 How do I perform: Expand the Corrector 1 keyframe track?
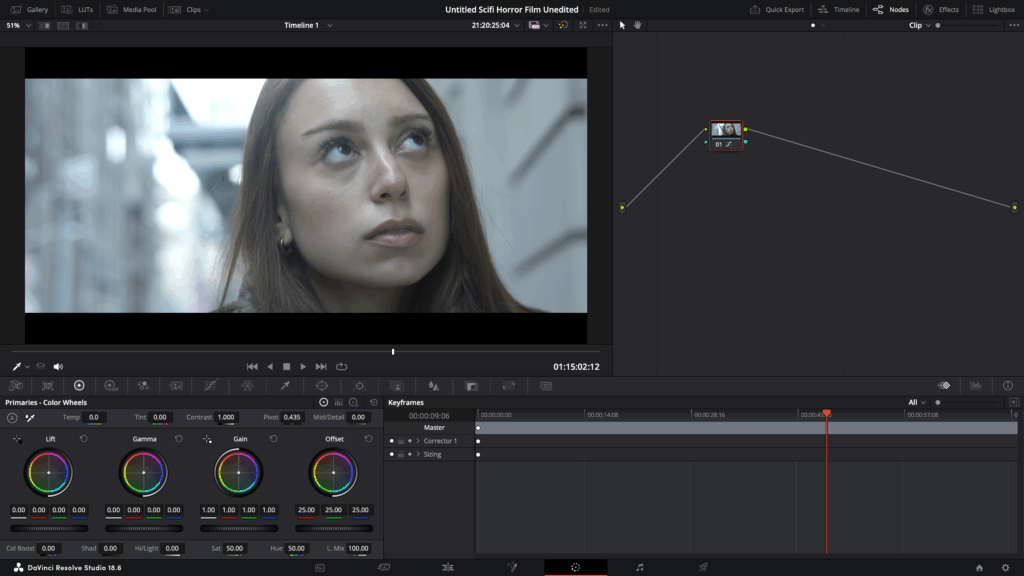tap(418, 441)
